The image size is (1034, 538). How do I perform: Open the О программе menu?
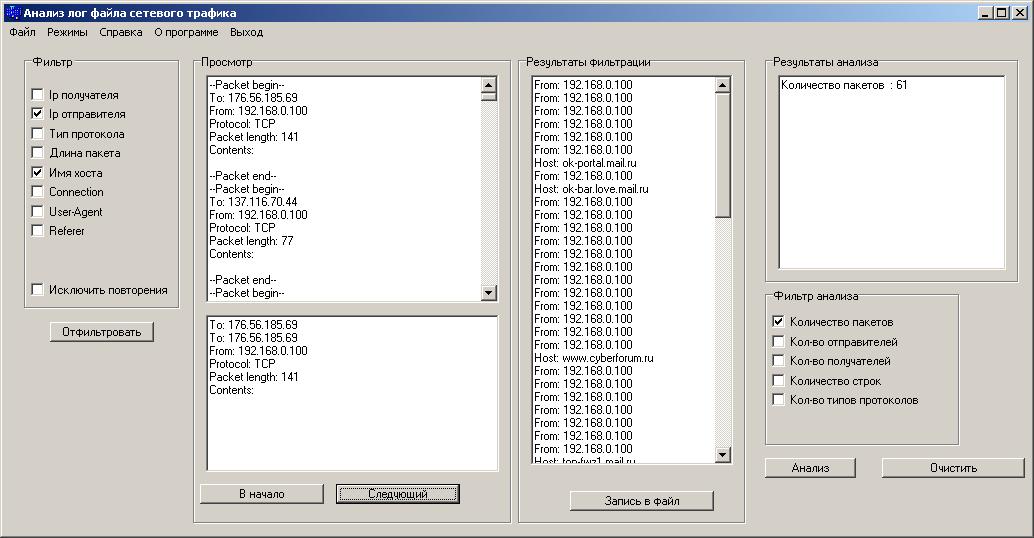[186, 32]
